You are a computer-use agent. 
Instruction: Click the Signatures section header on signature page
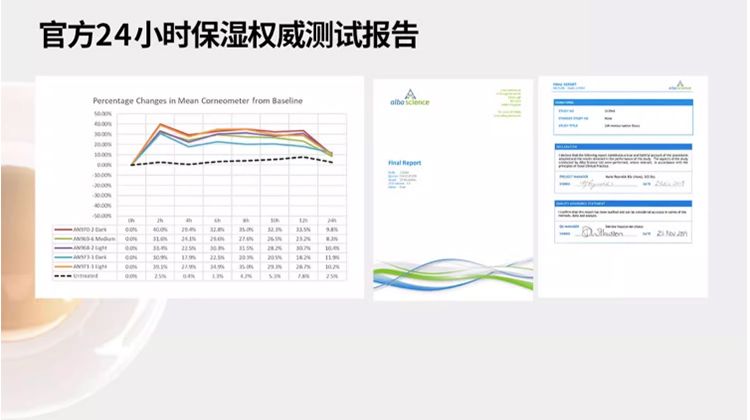tap(623, 102)
